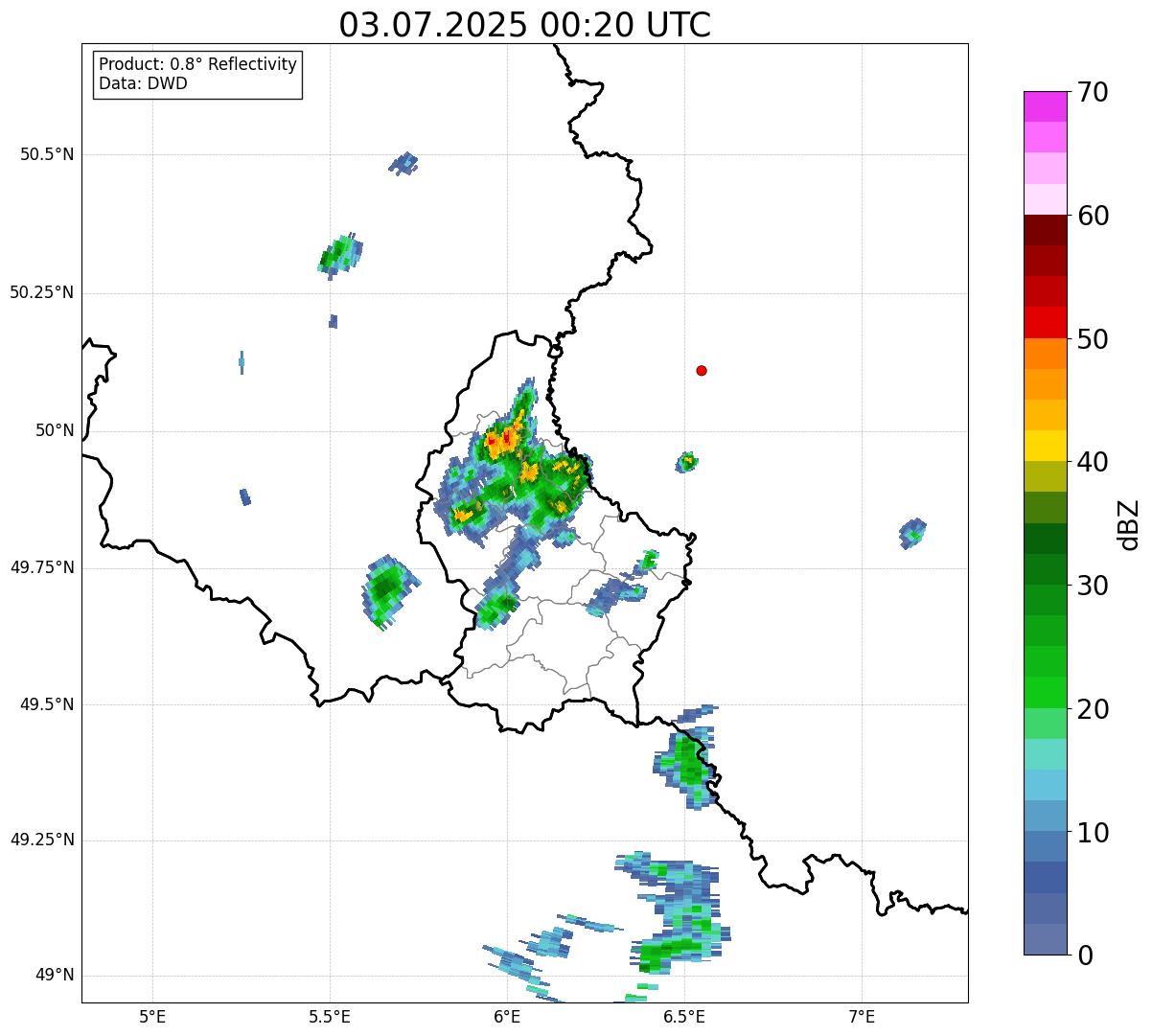The width and height of the screenshot is (1152, 1036).
Task: Click the top magenta colorbar segment
Action: pos(1046,106)
